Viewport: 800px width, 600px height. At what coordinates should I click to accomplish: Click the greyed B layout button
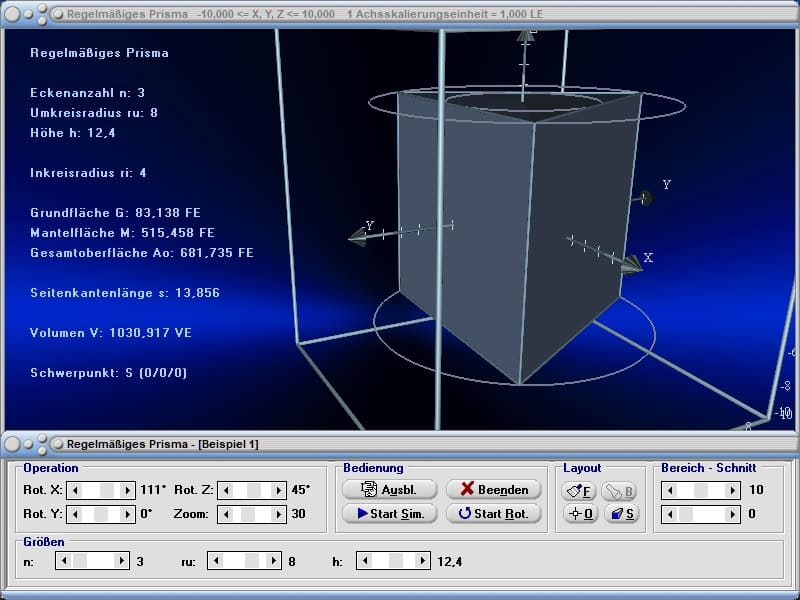(620, 491)
